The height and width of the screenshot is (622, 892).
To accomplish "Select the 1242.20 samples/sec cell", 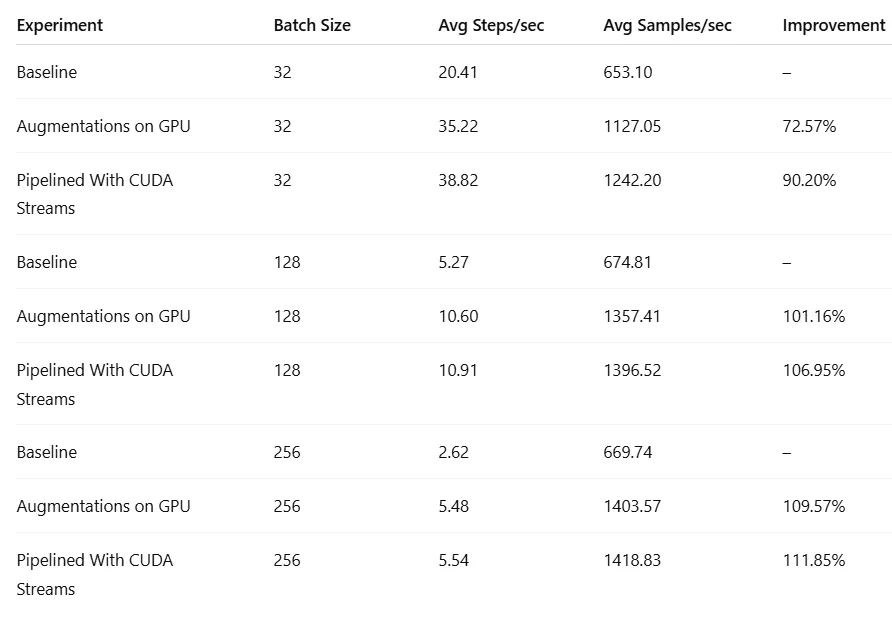I will pos(632,180).
